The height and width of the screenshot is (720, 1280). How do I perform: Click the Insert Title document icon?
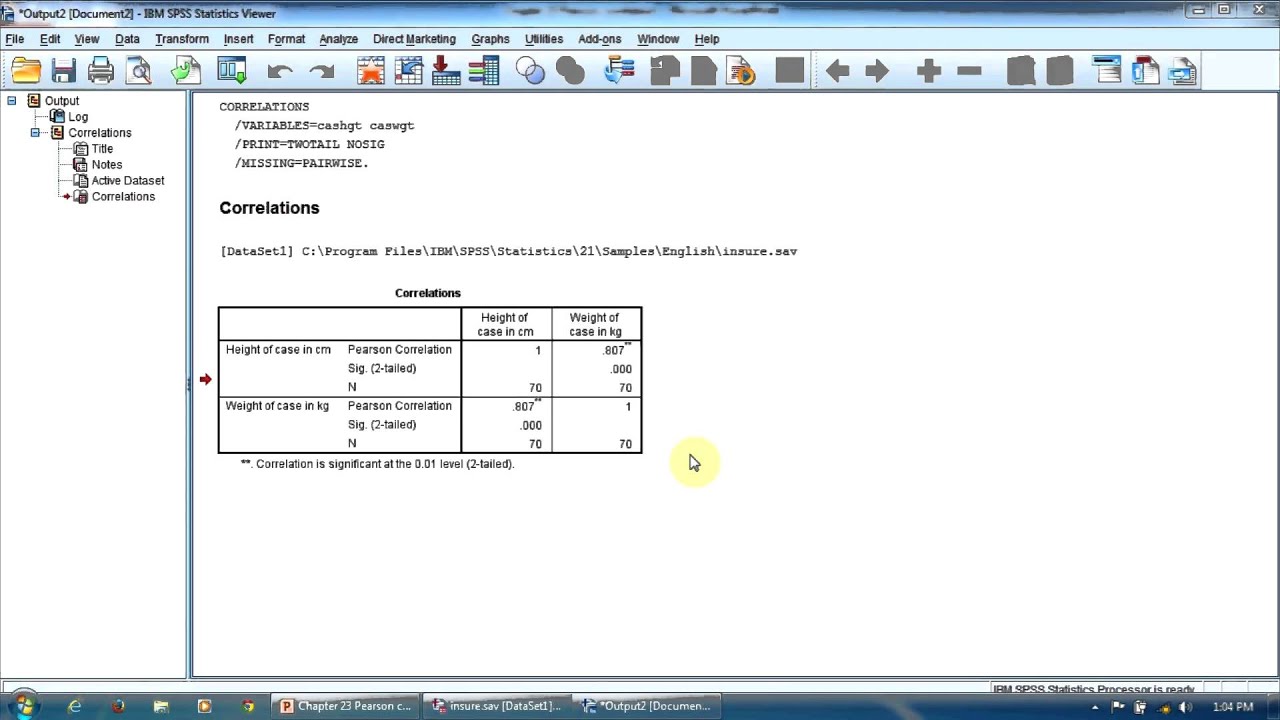point(1145,71)
